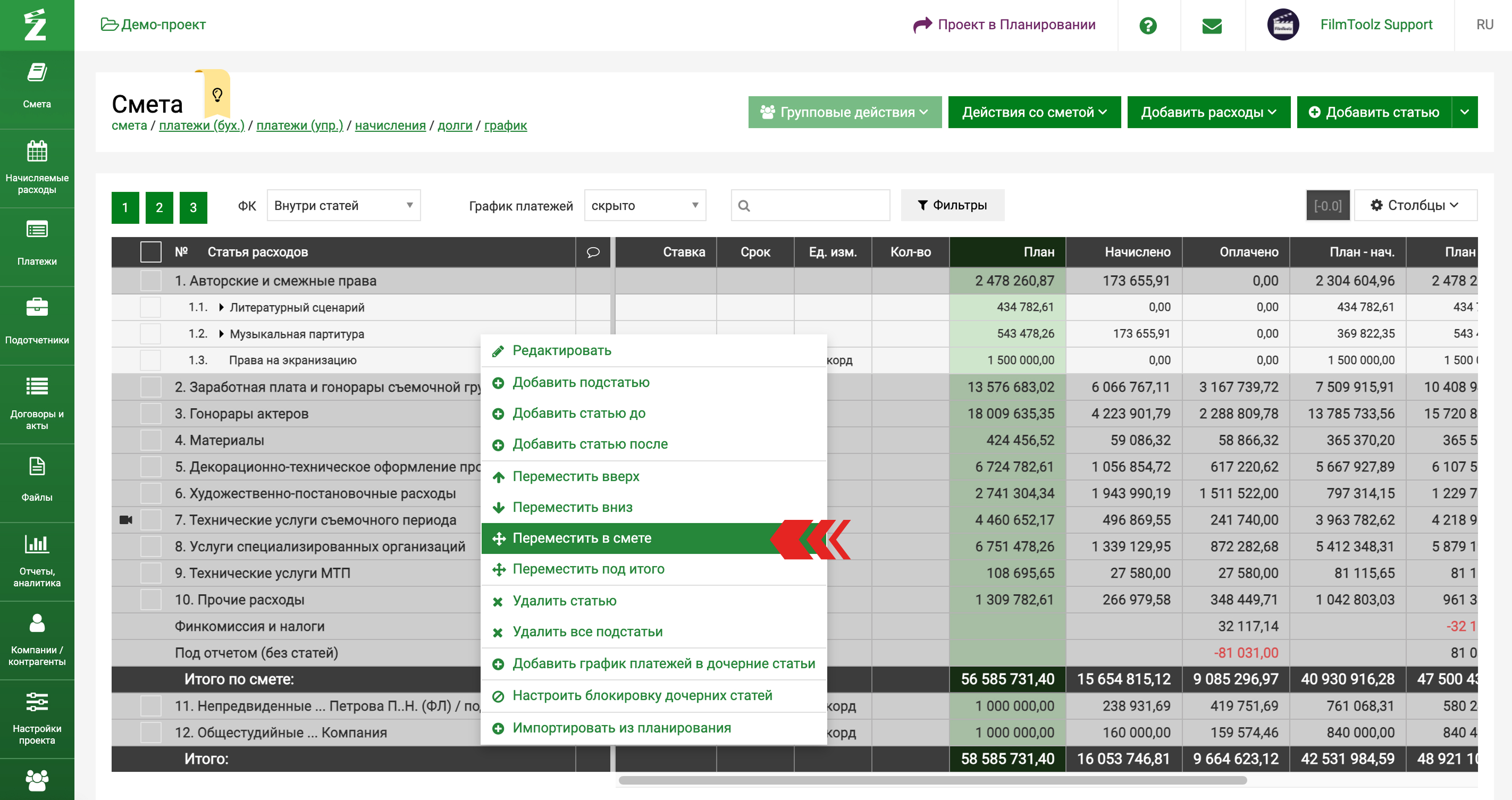Image resolution: width=1512 pixels, height=800 pixels.
Task: Open Настройки проекта in the sidebar
Action: click(37, 719)
